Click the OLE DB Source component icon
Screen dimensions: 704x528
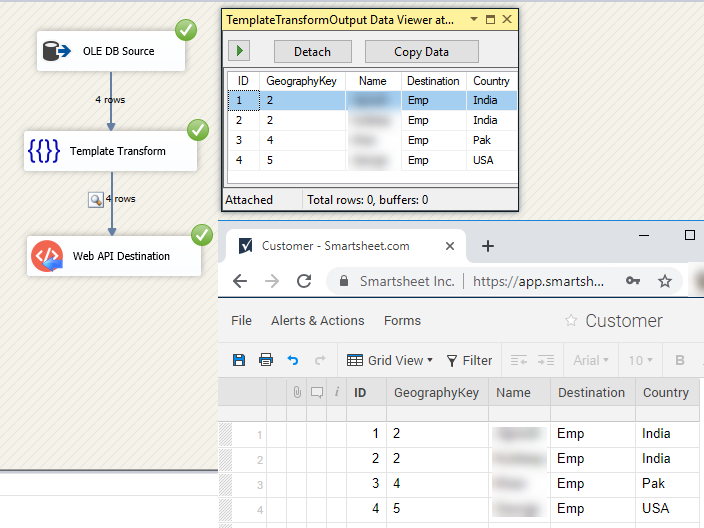[56, 51]
